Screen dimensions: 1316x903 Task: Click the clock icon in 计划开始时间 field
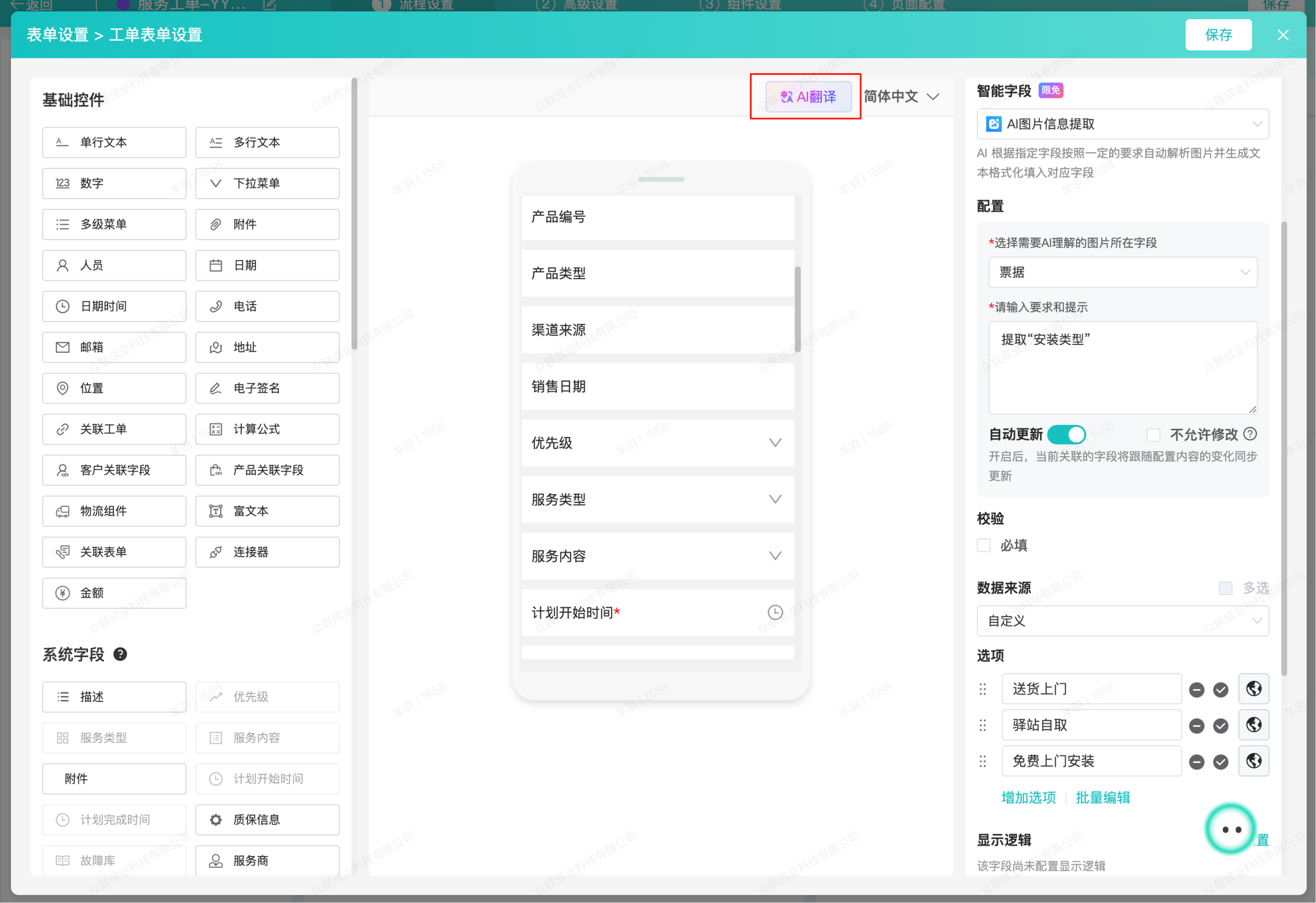[775, 613]
